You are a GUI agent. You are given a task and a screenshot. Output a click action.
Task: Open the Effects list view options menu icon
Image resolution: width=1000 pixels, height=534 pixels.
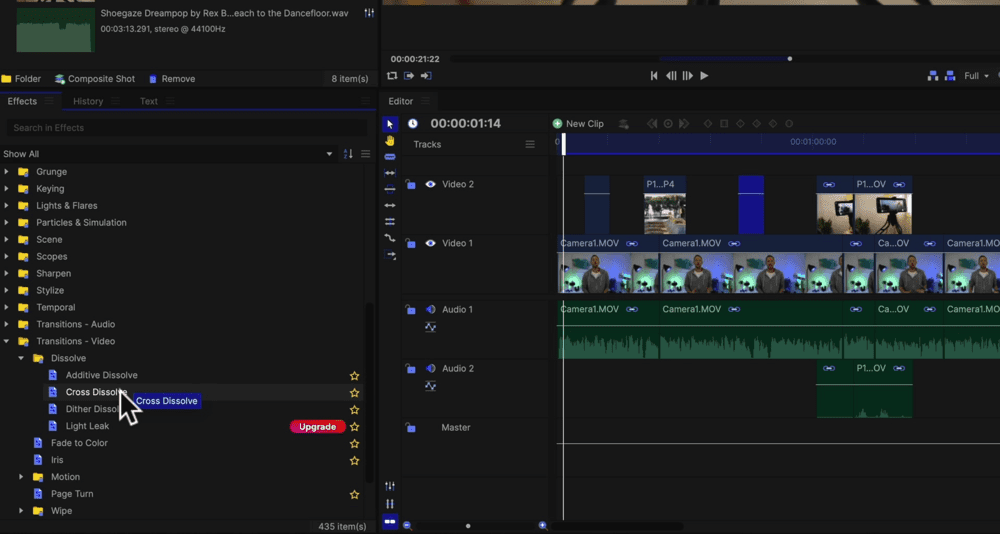click(365, 154)
